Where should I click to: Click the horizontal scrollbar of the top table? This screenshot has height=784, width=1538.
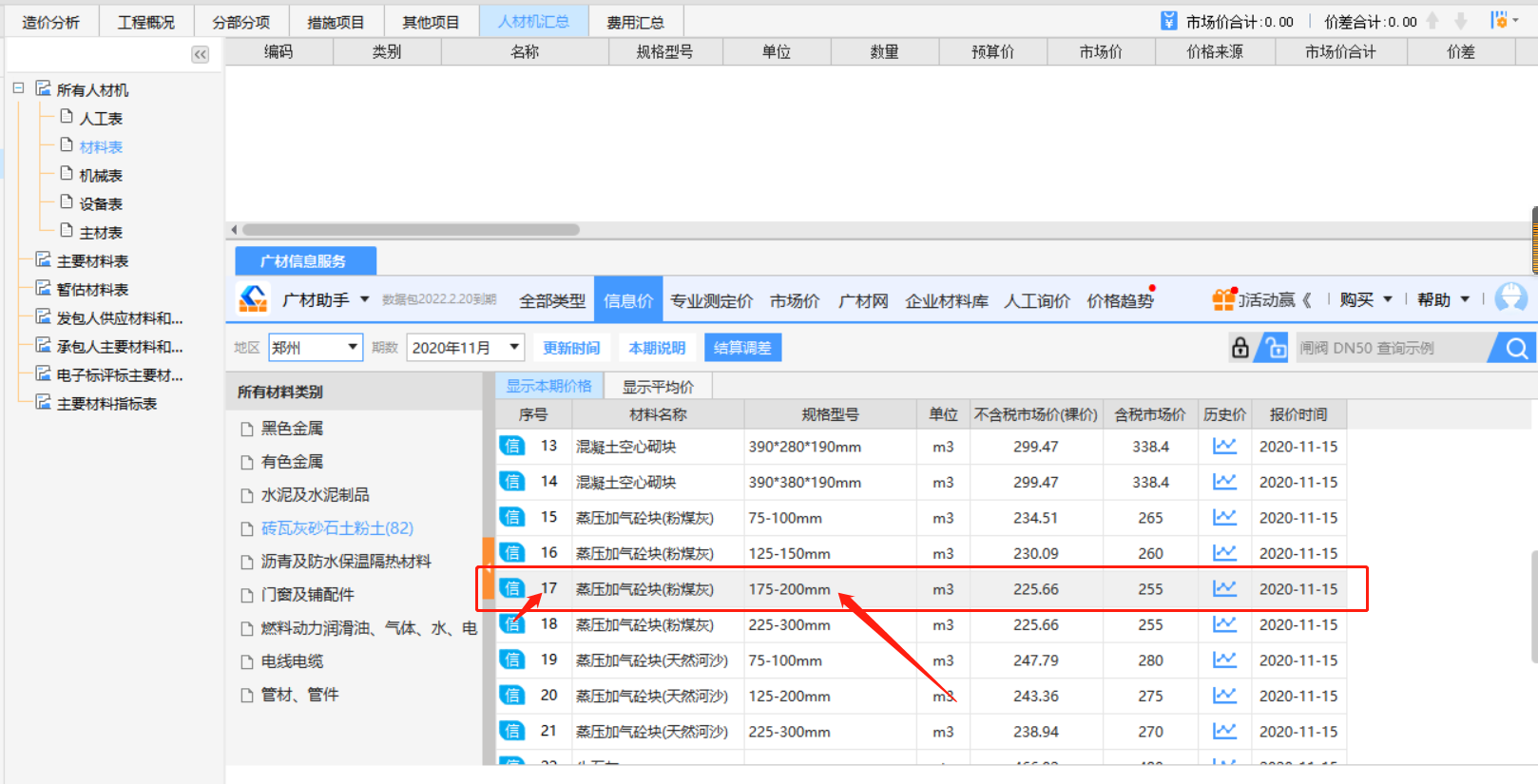(411, 229)
